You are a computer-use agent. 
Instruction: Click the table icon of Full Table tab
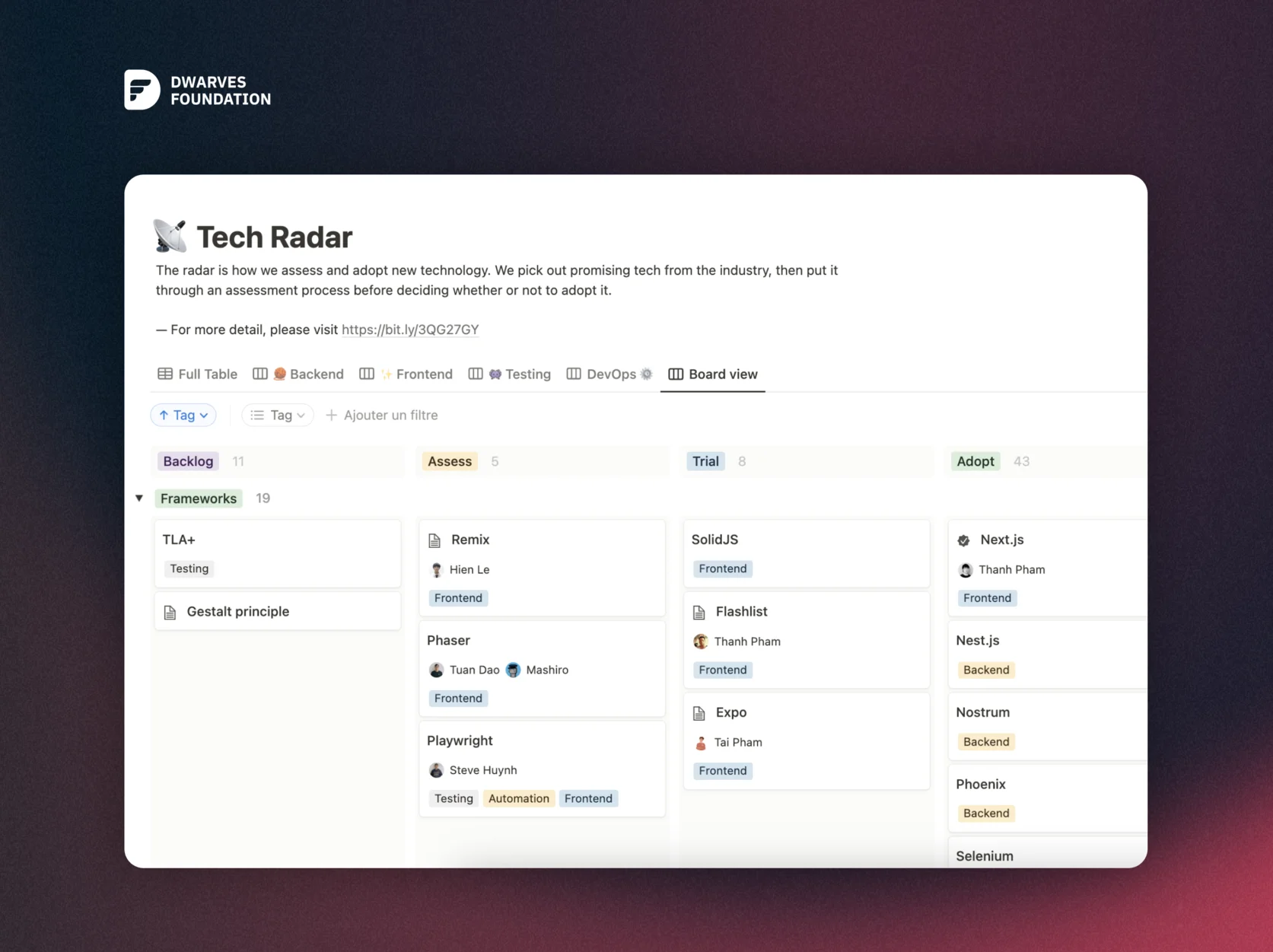click(165, 374)
